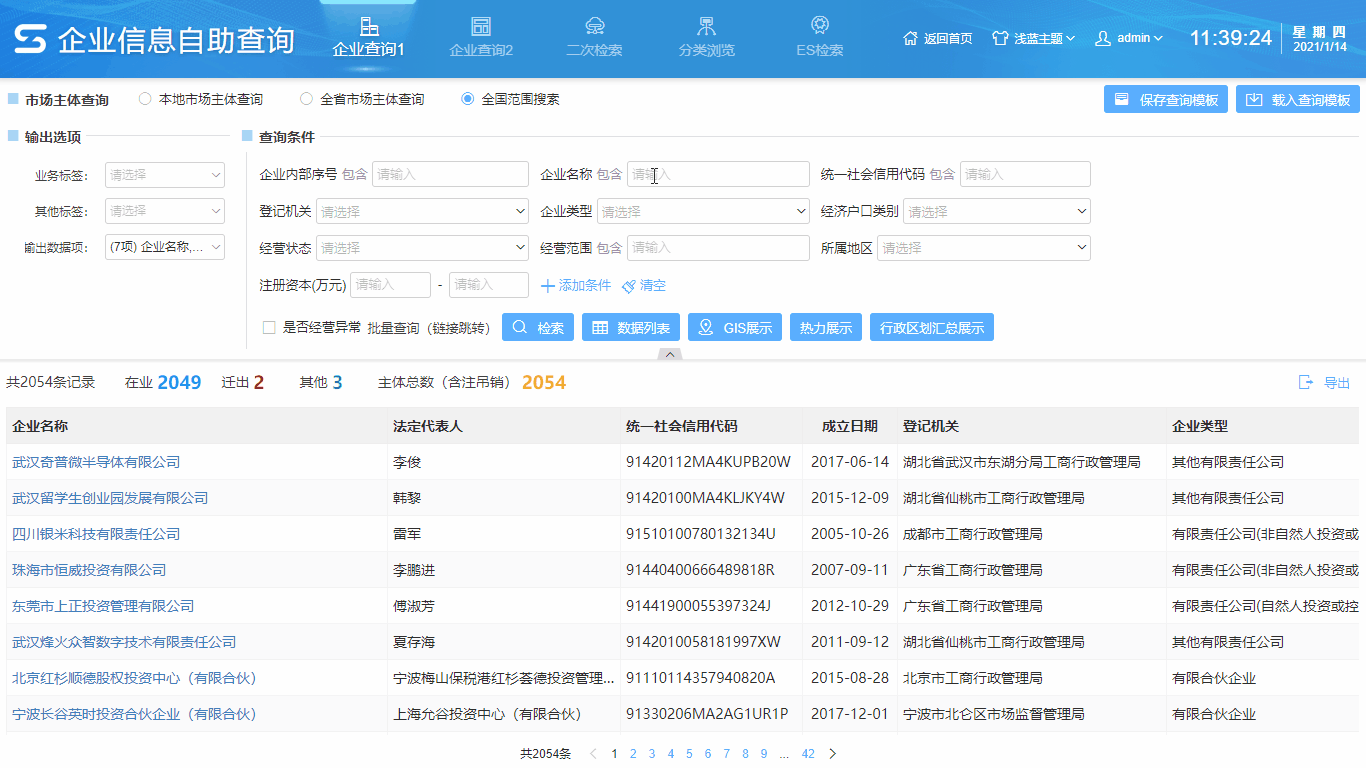This screenshot has height=768, width=1366.
Task: Click the 企业查询2 window icon
Action: (481, 26)
